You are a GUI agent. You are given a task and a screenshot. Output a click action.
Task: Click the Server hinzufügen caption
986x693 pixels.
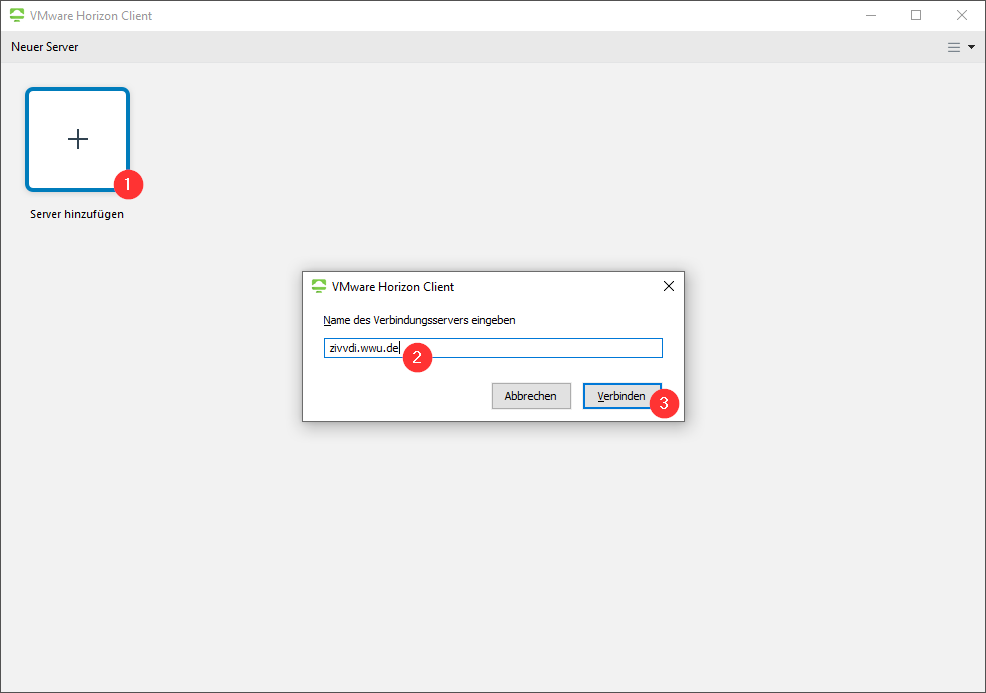76,214
